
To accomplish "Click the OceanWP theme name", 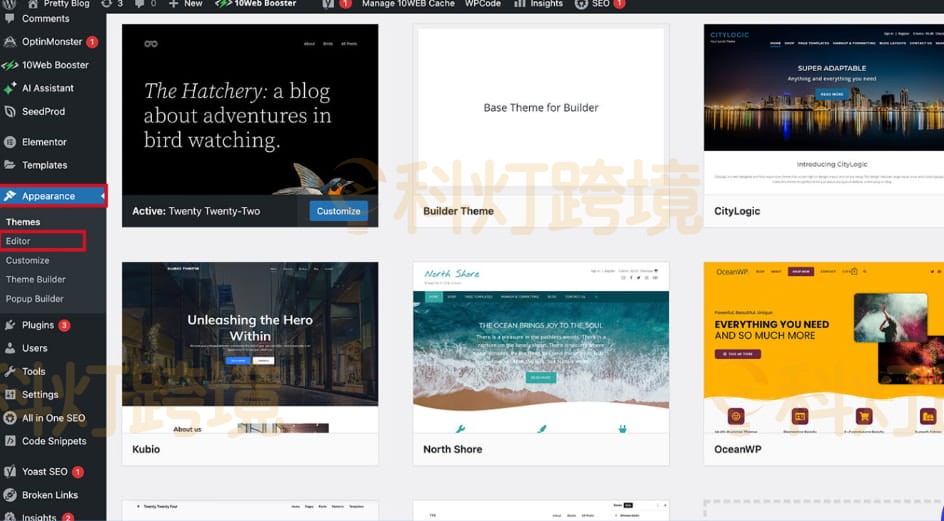I will (738, 449).
